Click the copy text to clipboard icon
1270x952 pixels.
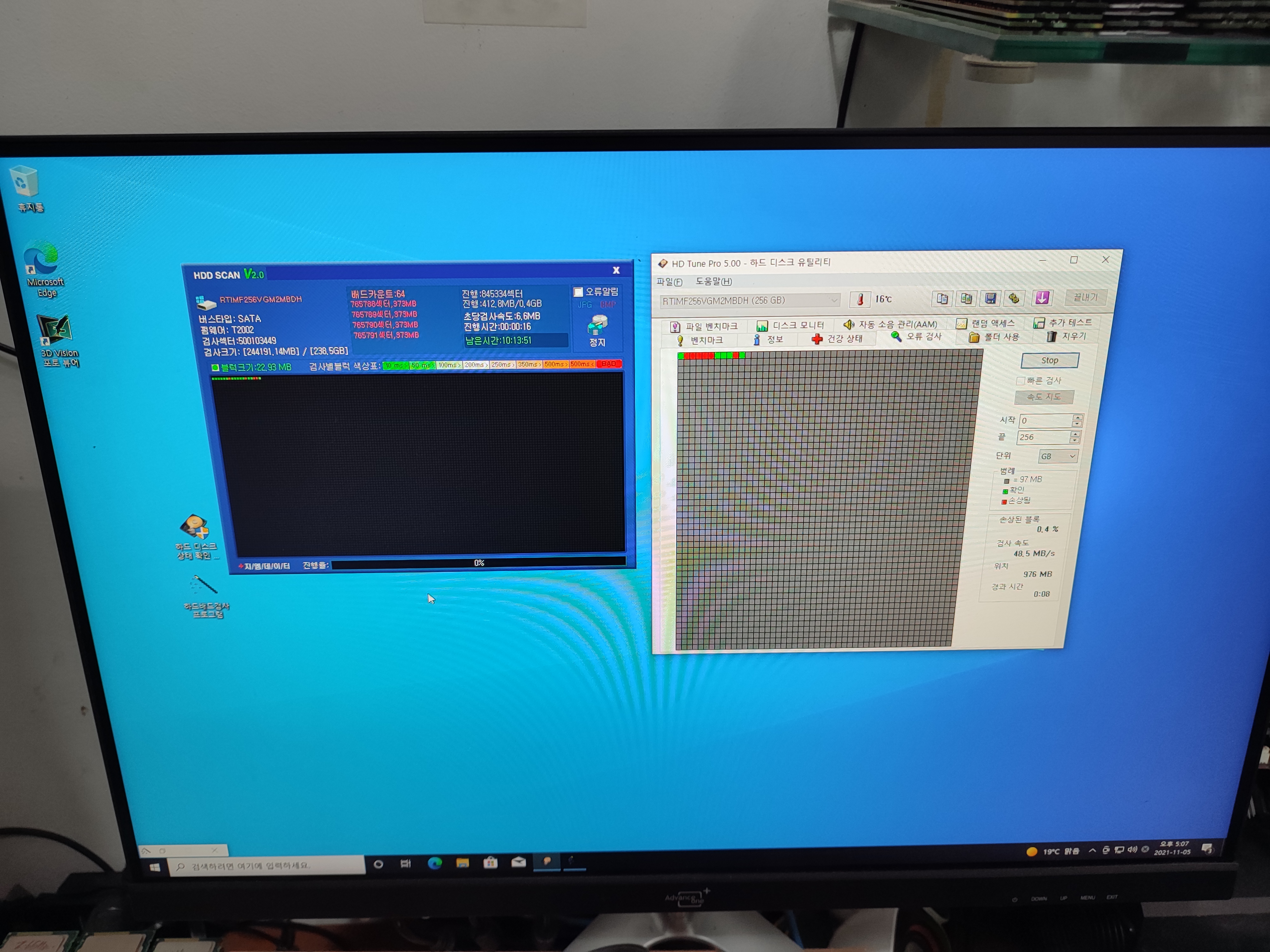[942, 298]
